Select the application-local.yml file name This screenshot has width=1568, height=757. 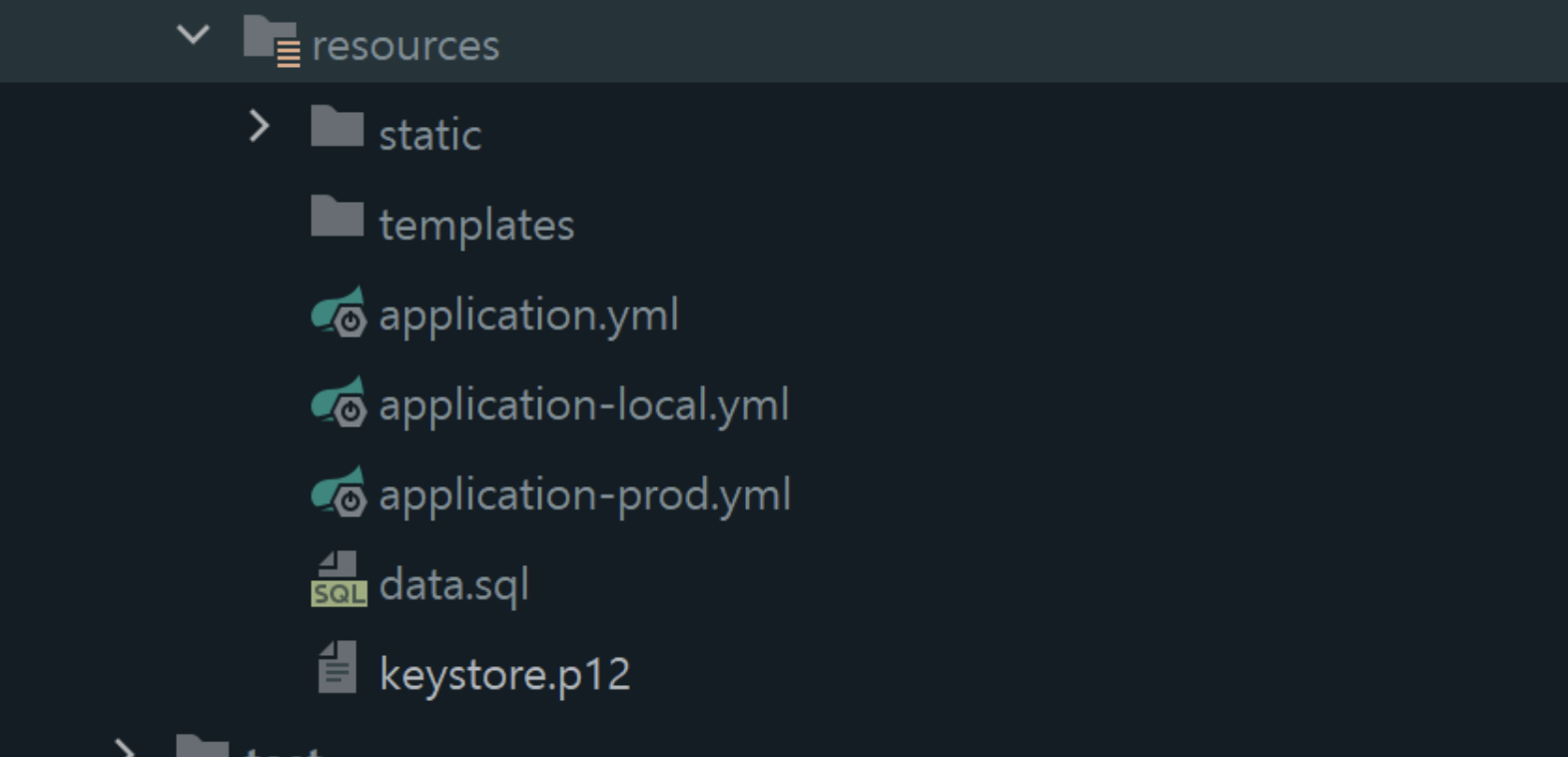coord(583,405)
